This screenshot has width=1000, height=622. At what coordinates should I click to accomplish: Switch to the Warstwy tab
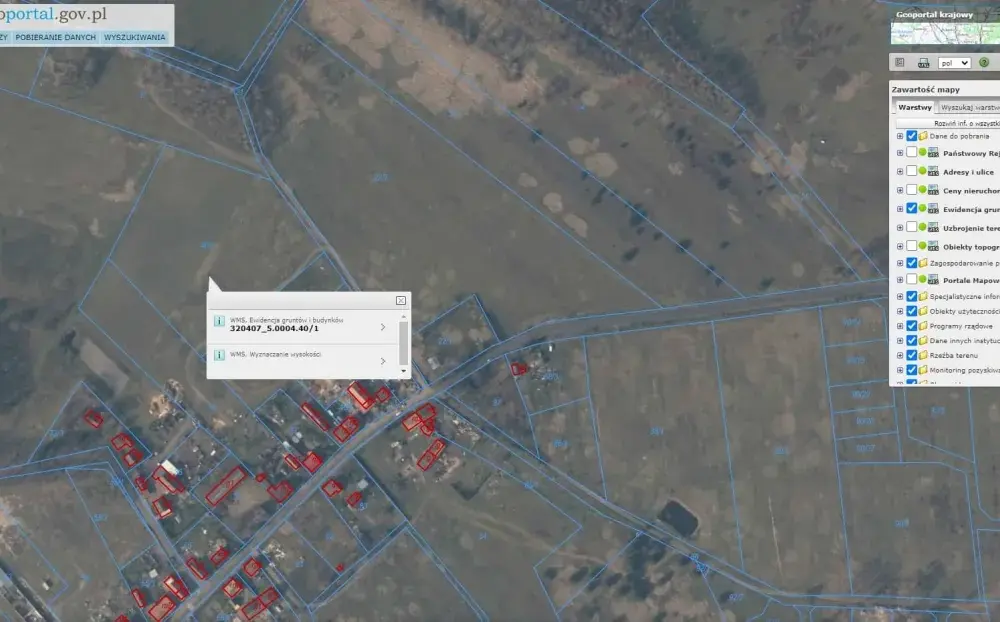coord(915,107)
